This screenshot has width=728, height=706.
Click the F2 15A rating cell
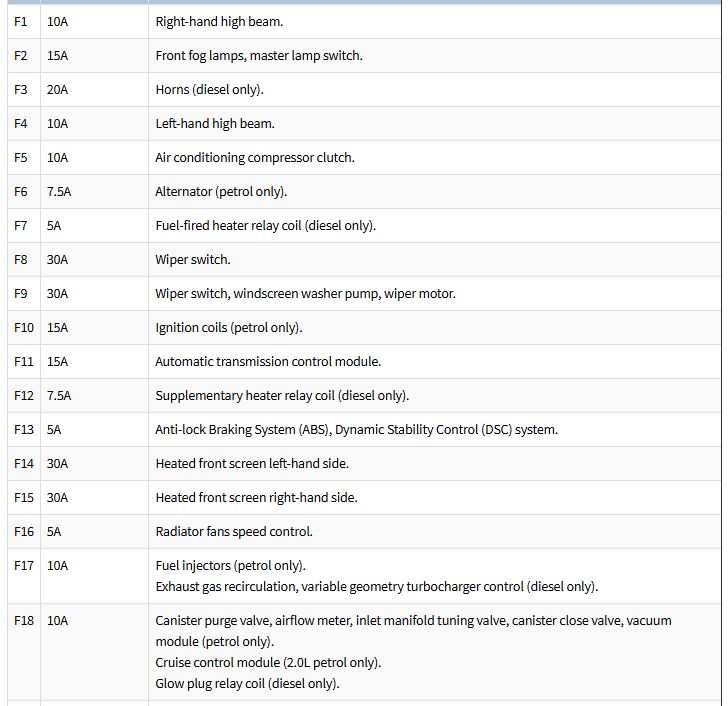pos(57,55)
